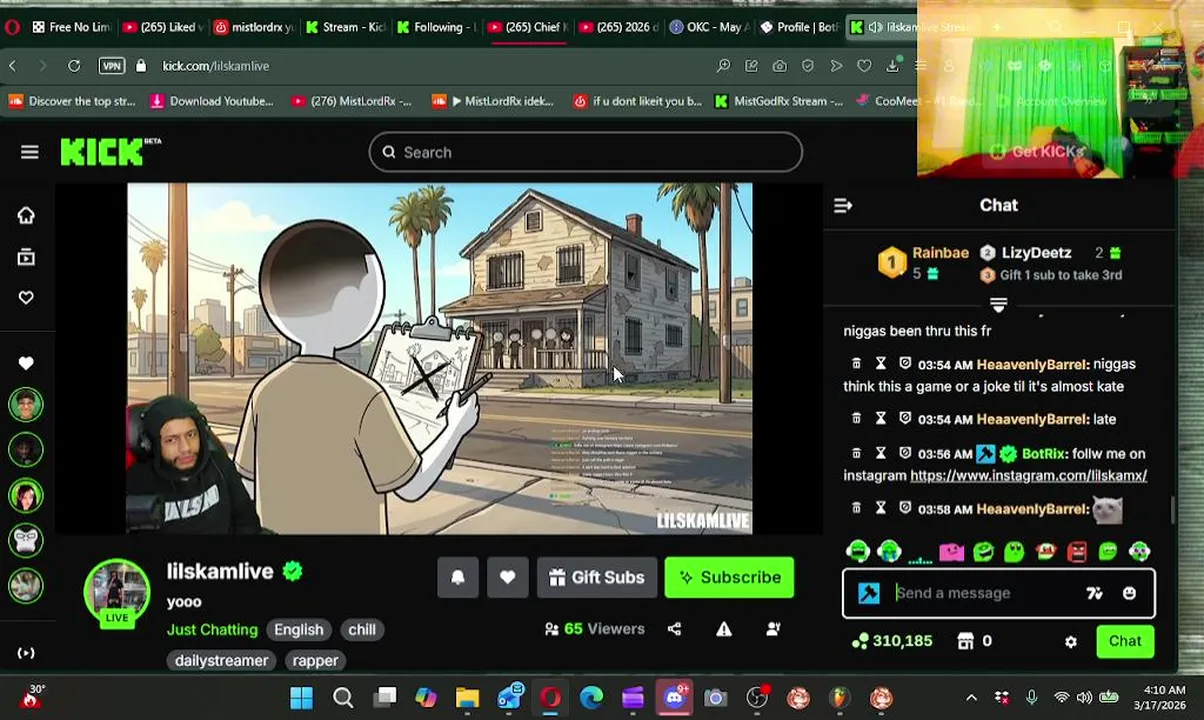
Task: Click BotRix username in chat
Action: (x=1043, y=454)
